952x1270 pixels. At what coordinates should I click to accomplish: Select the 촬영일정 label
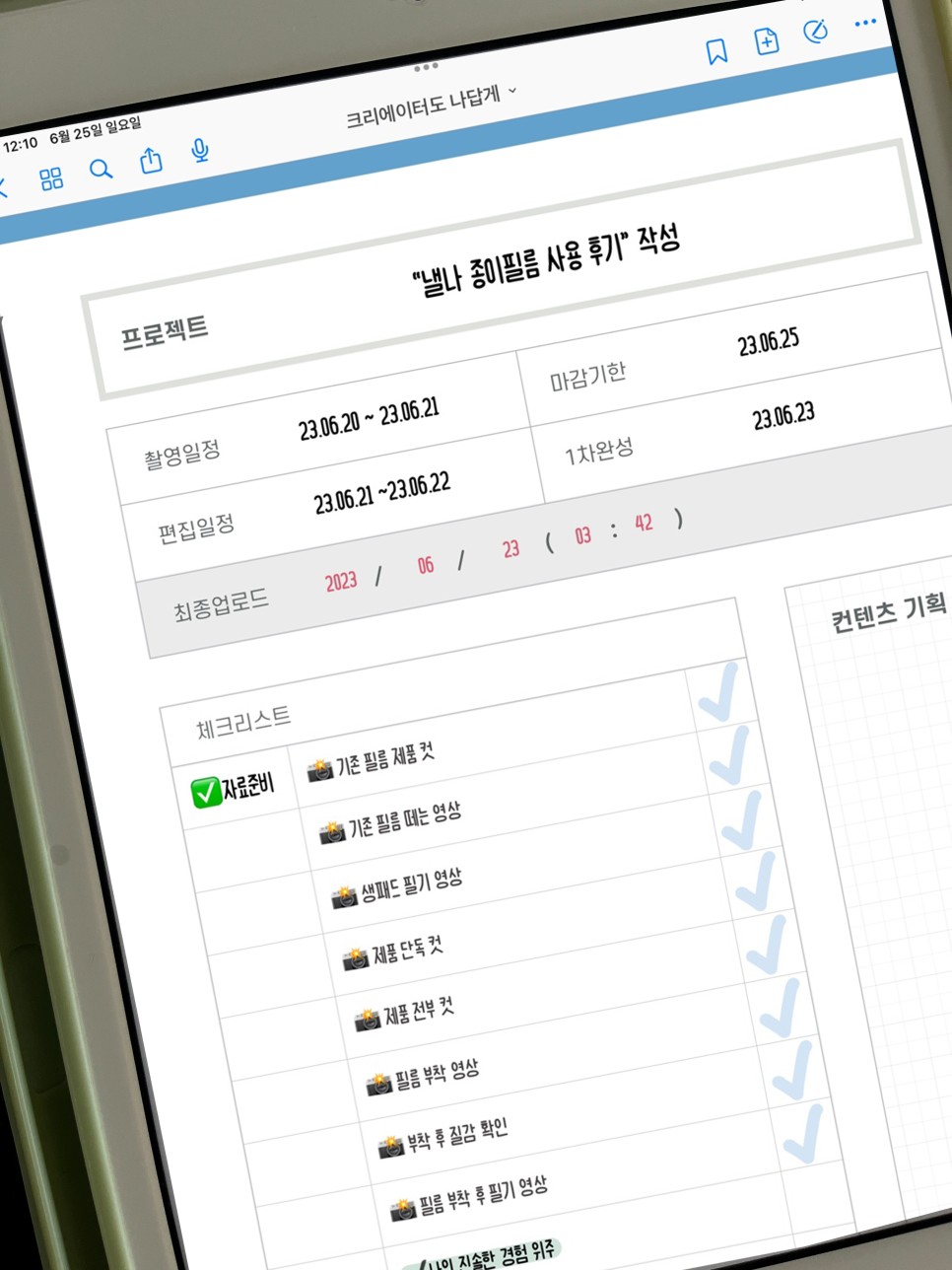(x=182, y=456)
